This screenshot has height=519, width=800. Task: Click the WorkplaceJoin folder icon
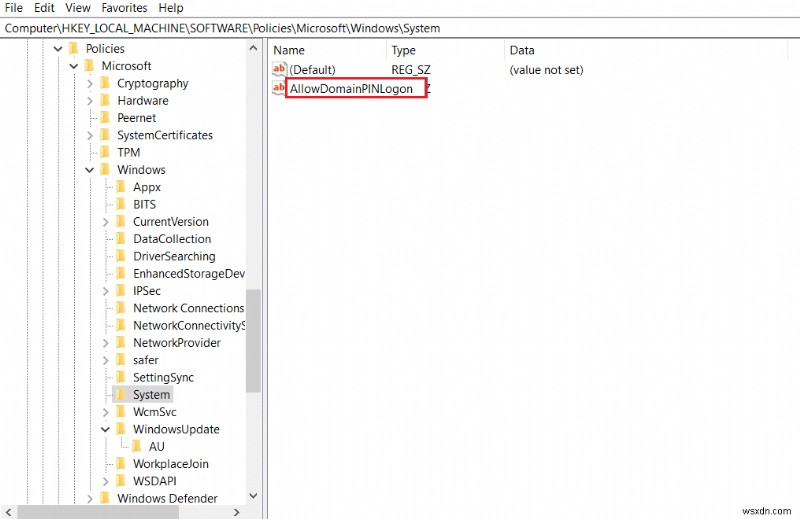(121, 464)
